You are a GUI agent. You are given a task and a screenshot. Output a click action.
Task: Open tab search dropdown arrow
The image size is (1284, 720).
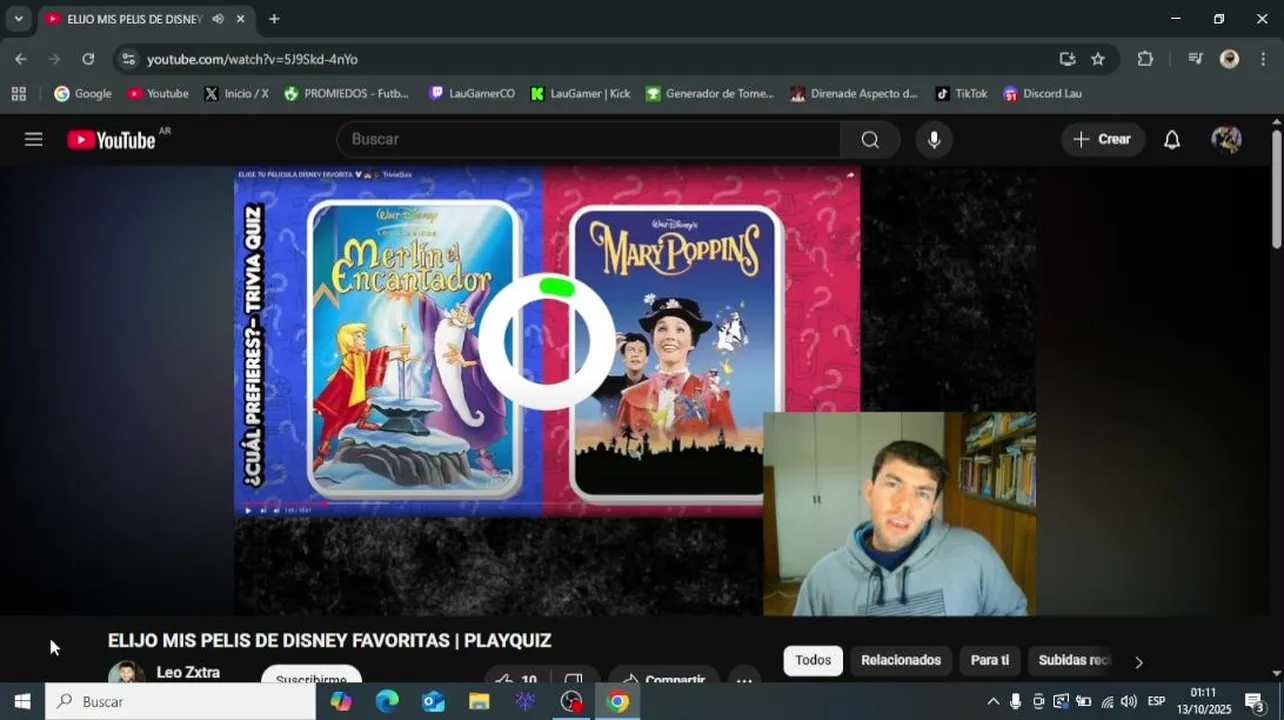(x=18, y=19)
